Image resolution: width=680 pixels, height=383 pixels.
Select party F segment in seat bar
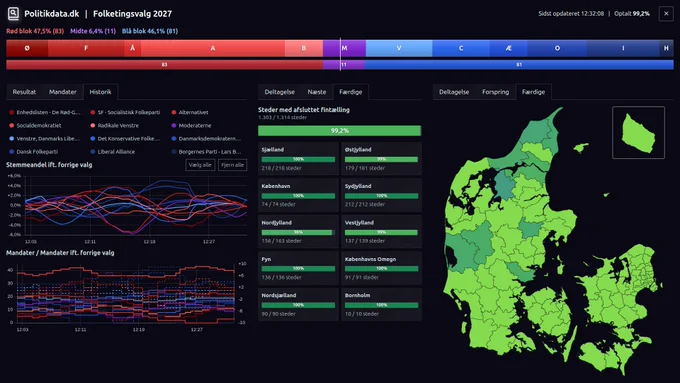[86, 48]
